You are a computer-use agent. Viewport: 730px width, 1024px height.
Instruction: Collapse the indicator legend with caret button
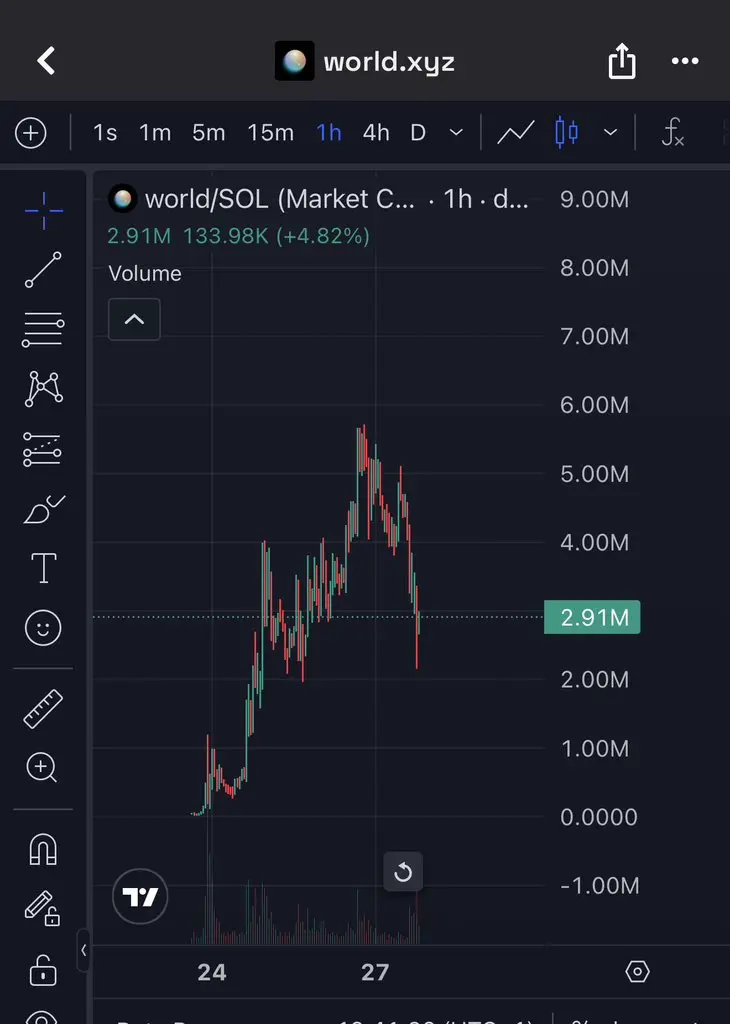[134, 319]
